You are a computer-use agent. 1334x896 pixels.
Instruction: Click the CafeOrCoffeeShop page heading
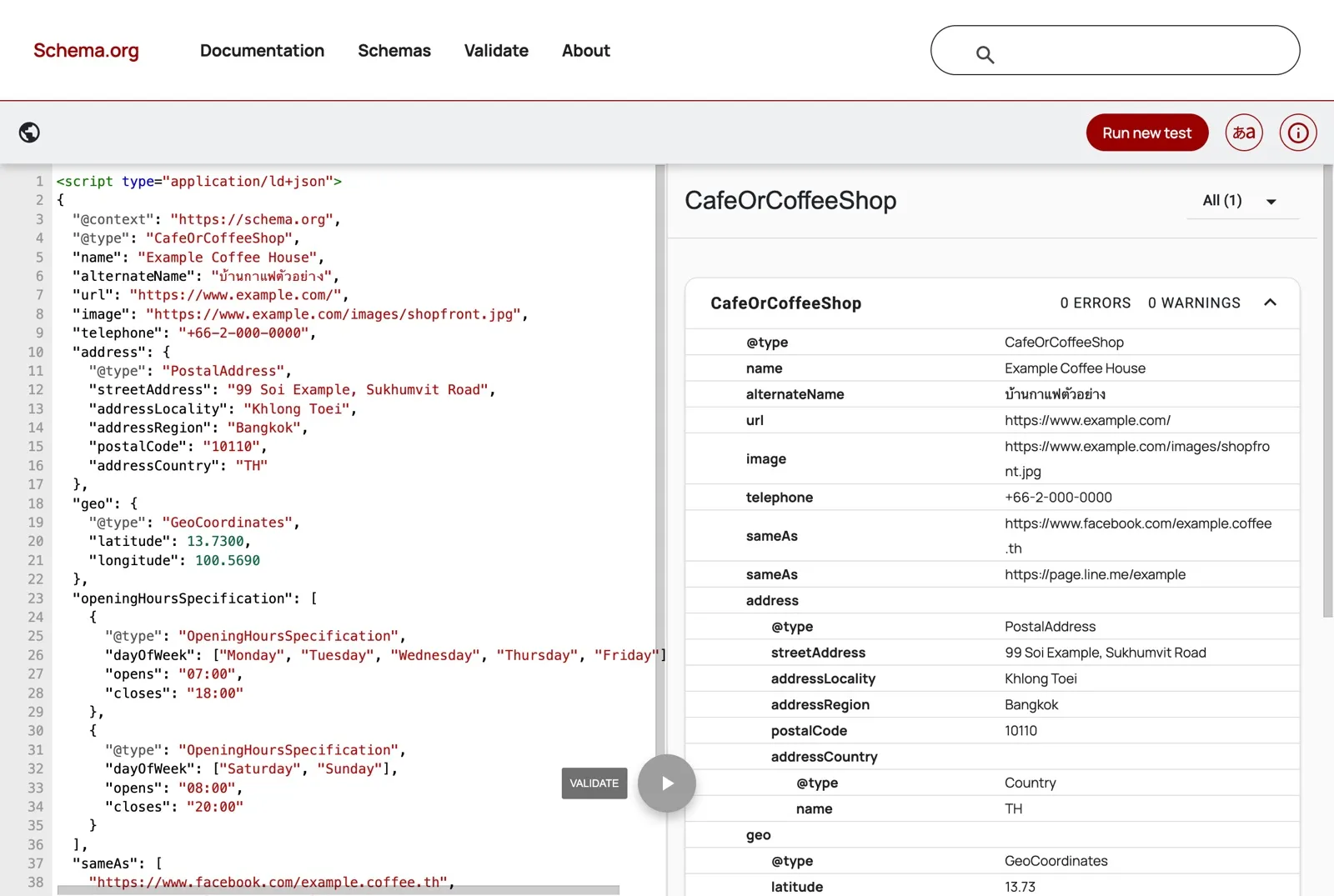[x=790, y=201]
